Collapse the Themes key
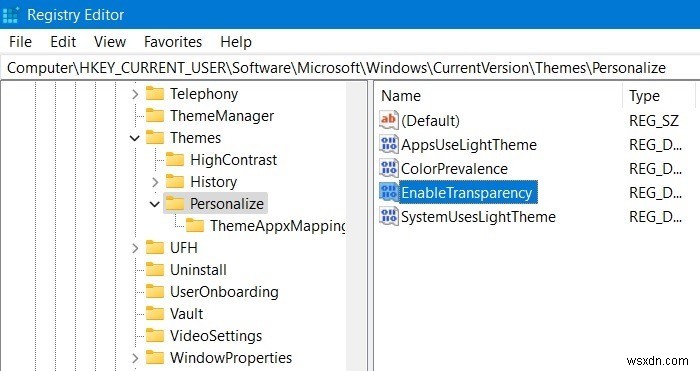This screenshot has height=371, width=700. (x=135, y=138)
